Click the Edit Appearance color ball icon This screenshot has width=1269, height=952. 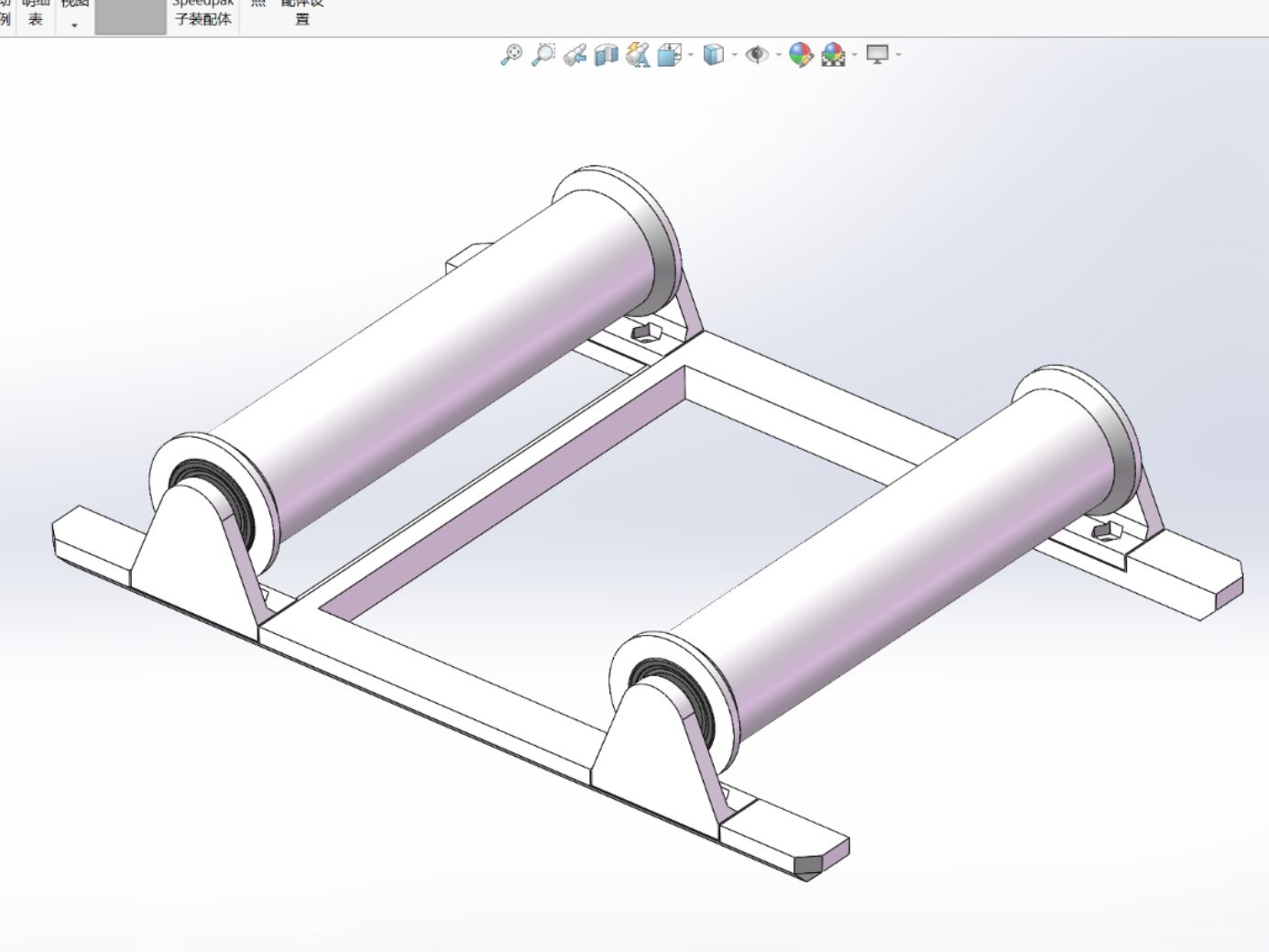(x=801, y=55)
